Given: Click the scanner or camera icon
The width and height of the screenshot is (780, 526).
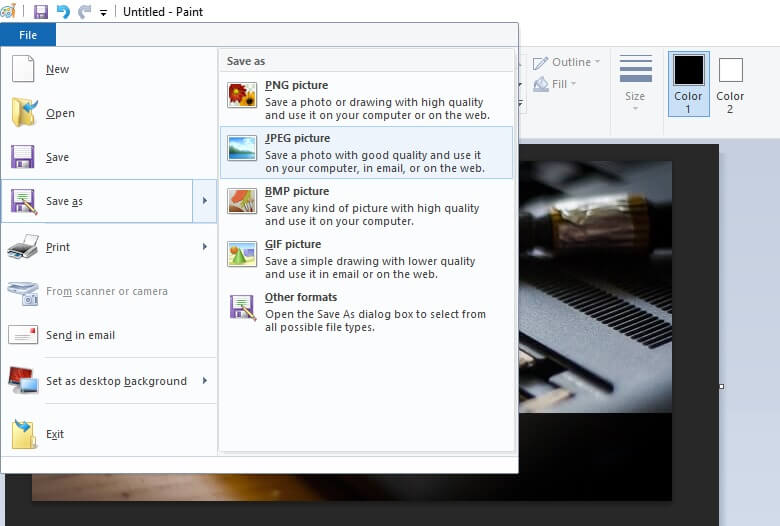Looking at the screenshot, I should pyautogui.click(x=23, y=293).
